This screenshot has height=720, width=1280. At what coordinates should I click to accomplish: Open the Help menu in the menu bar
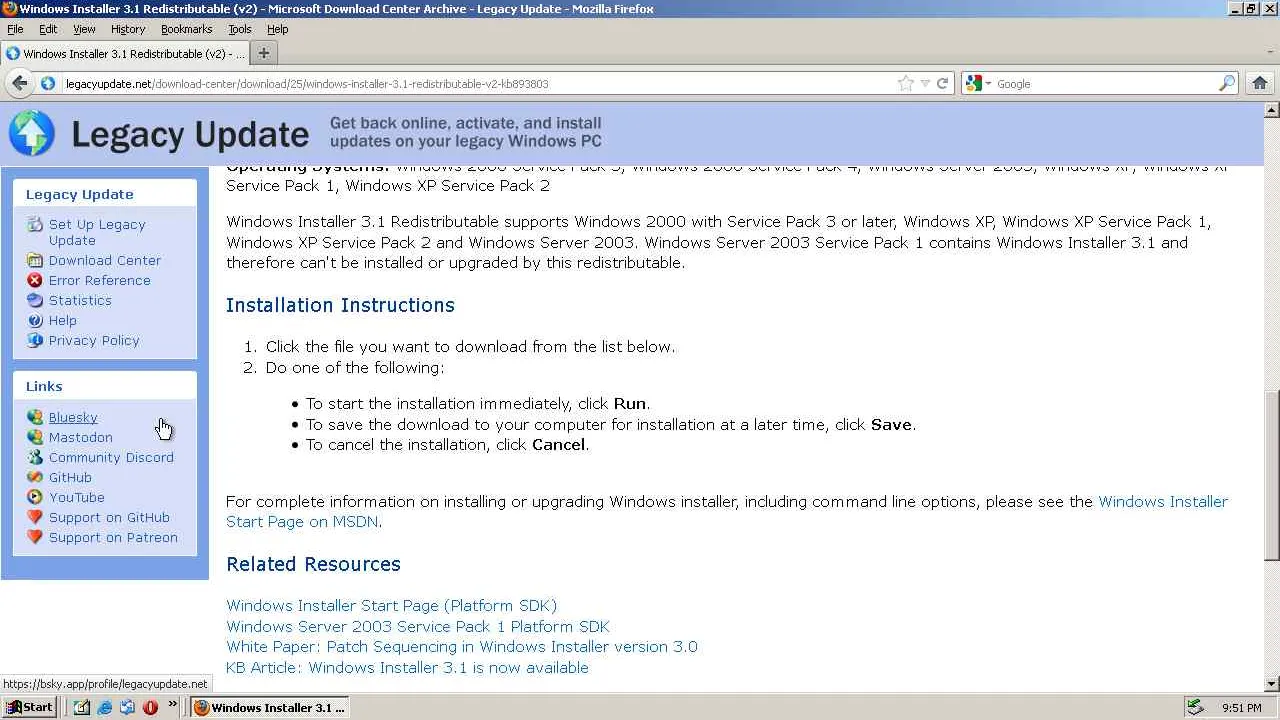(277, 30)
